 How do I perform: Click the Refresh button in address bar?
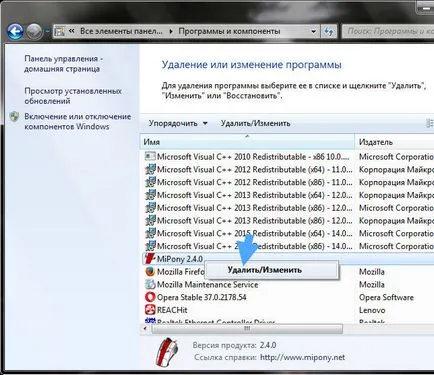point(329,32)
